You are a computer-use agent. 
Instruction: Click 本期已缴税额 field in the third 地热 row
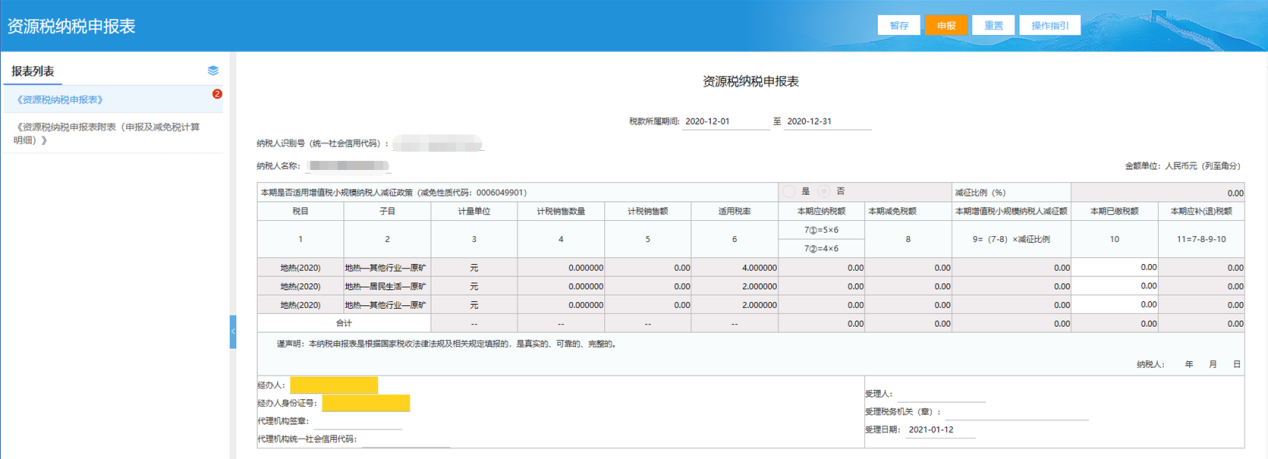click(1114, 305)
